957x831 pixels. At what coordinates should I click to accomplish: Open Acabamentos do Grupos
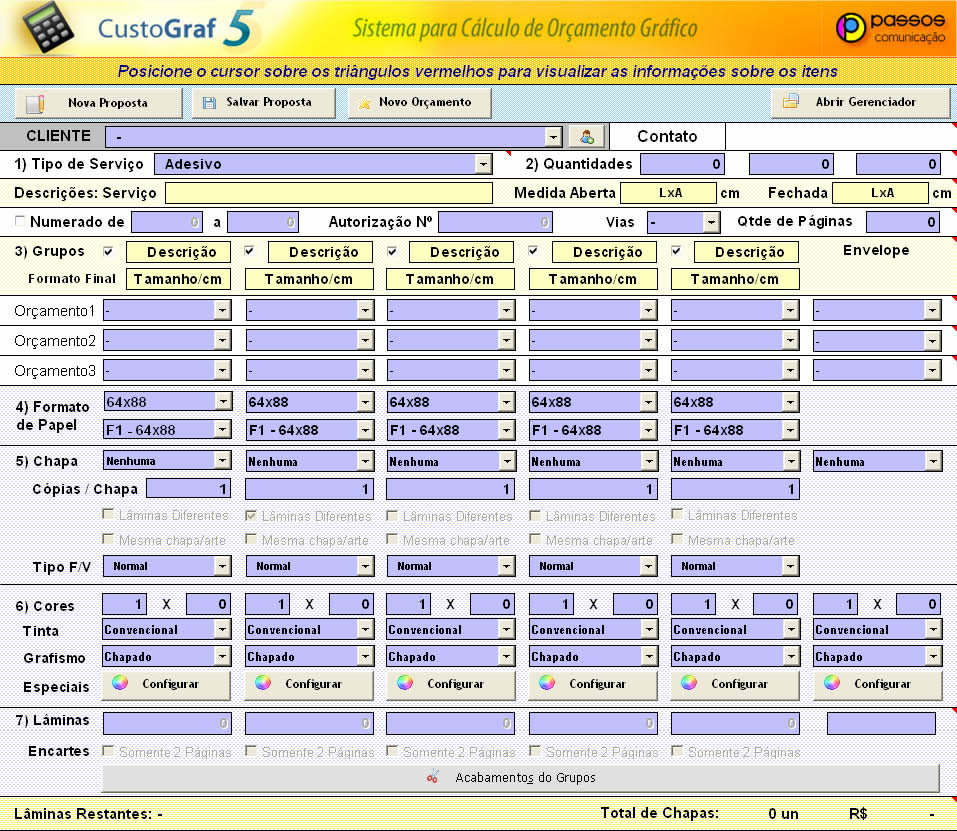[521, 777]
